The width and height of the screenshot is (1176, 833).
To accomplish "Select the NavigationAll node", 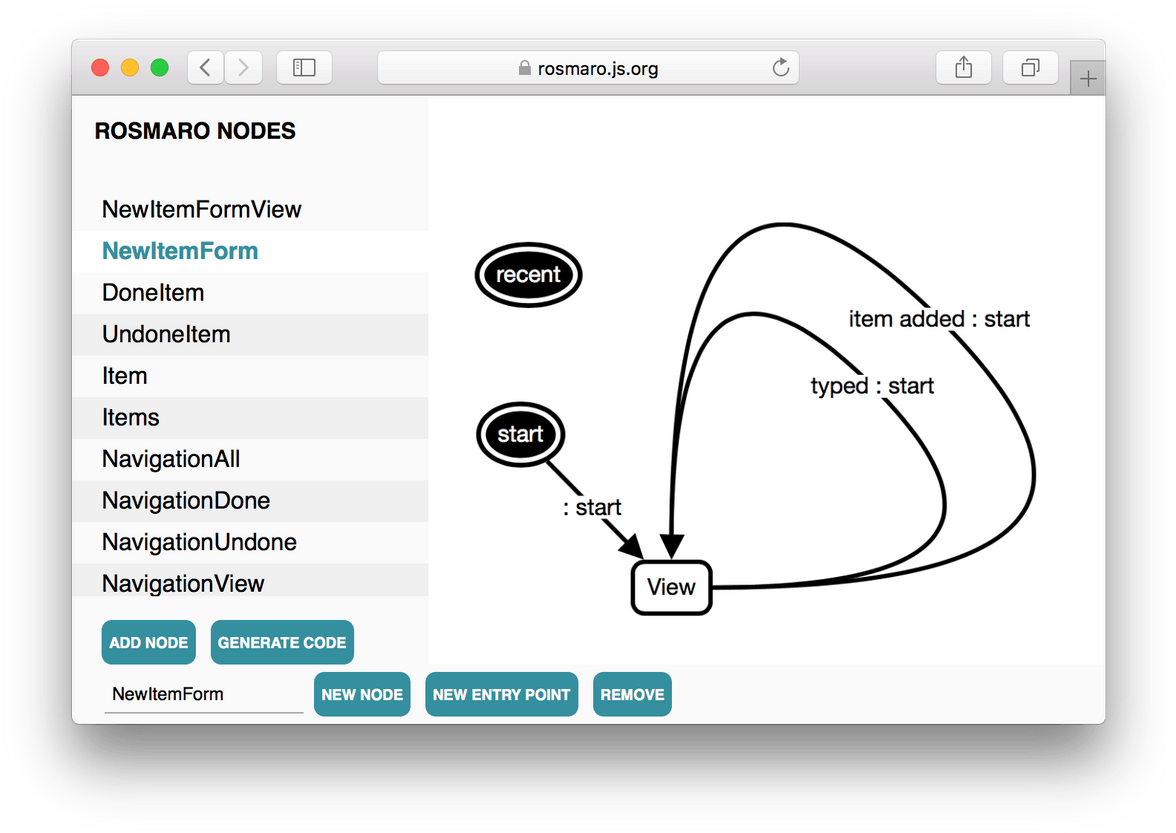I will pos(171,460).
